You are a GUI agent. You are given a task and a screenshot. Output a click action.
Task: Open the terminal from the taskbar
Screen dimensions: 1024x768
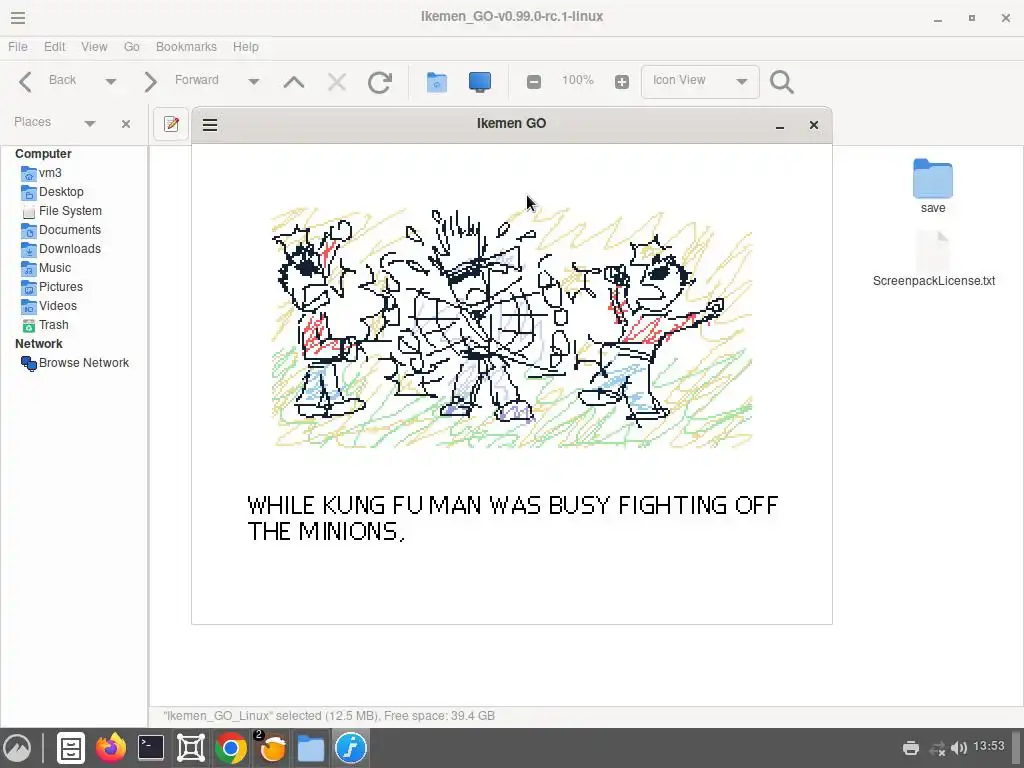coord(151,748)
